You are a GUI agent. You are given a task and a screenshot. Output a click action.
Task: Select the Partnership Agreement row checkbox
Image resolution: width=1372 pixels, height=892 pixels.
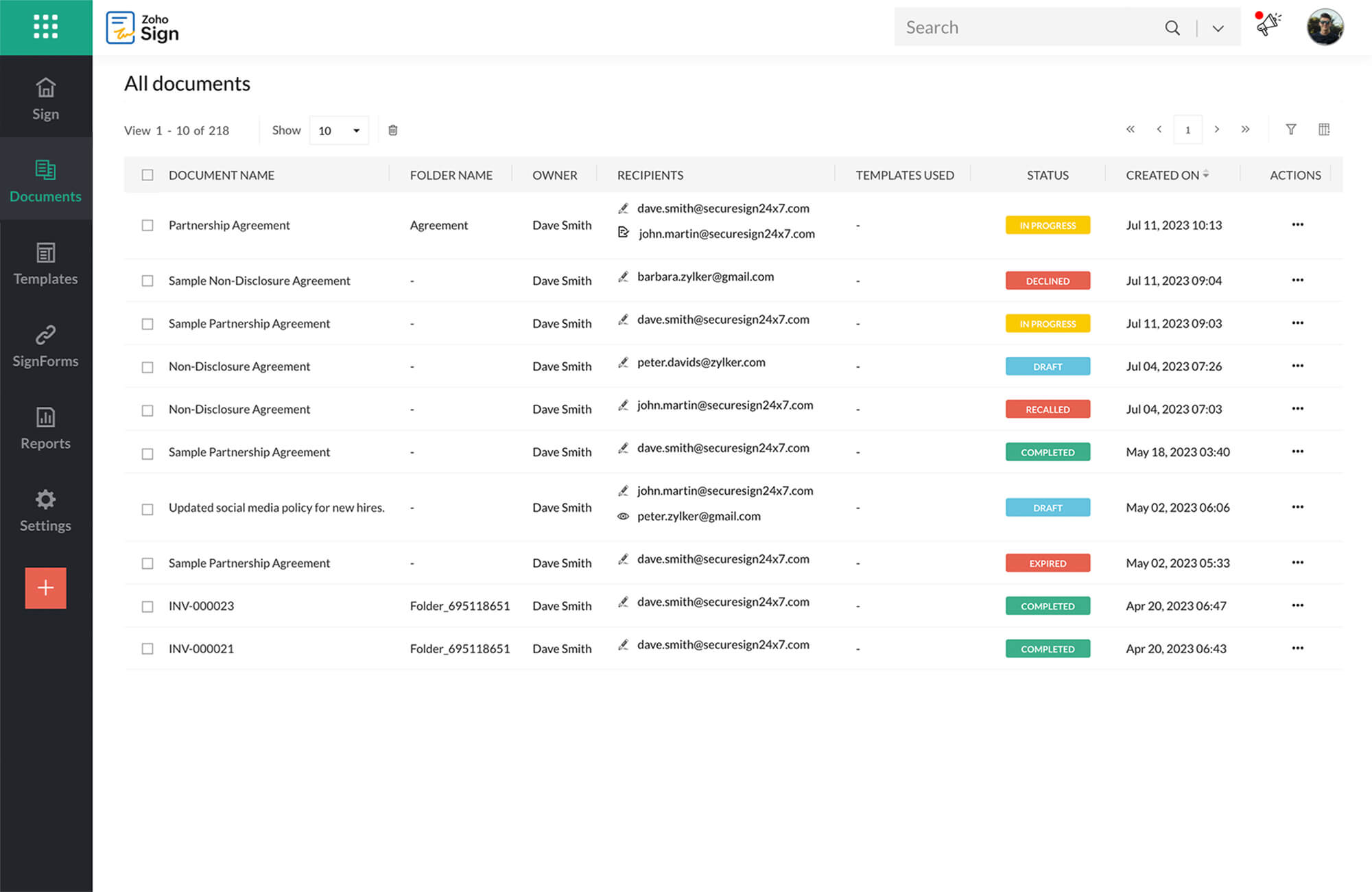click(147, 225)
